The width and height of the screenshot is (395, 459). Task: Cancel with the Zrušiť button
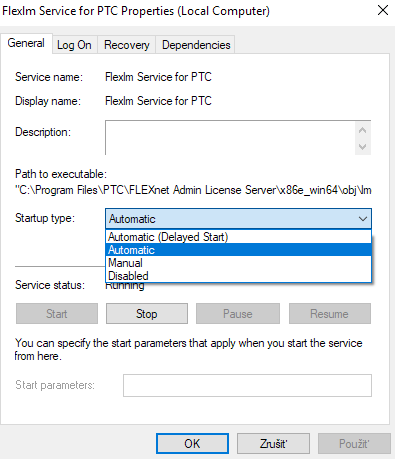coord(273,444)
